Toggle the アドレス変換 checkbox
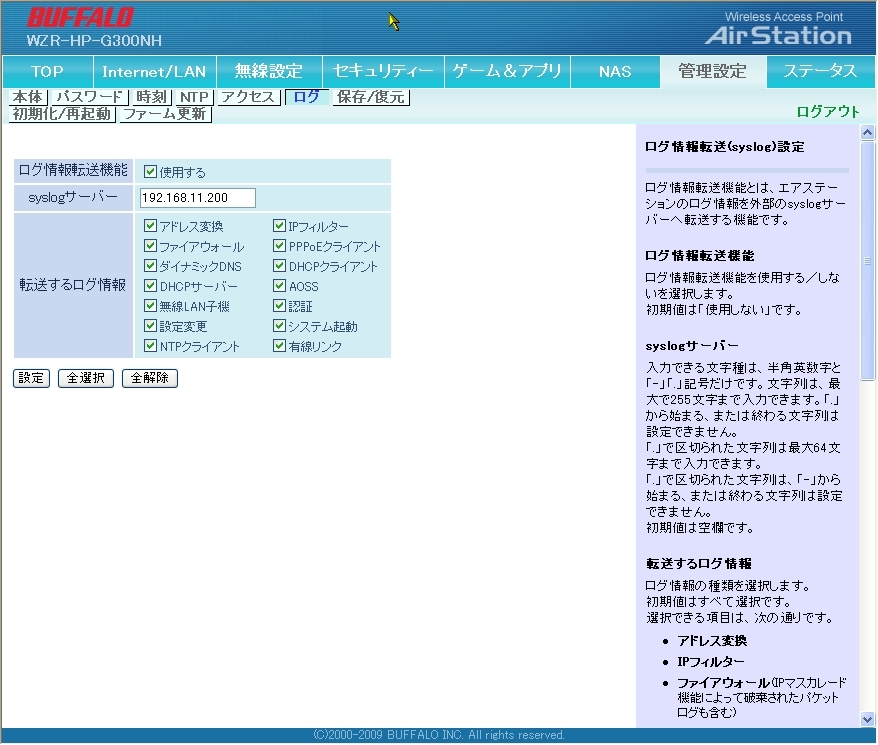This screenshot has height=745, width=878. click(151, 227)
